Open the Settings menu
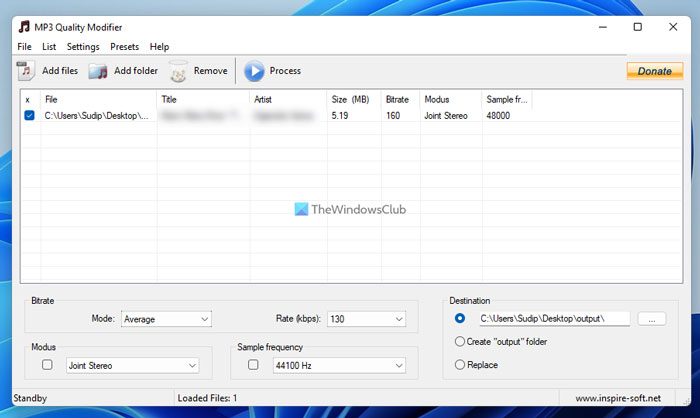Viewport: 700px width, 418px height. click(x=83, y=46)
